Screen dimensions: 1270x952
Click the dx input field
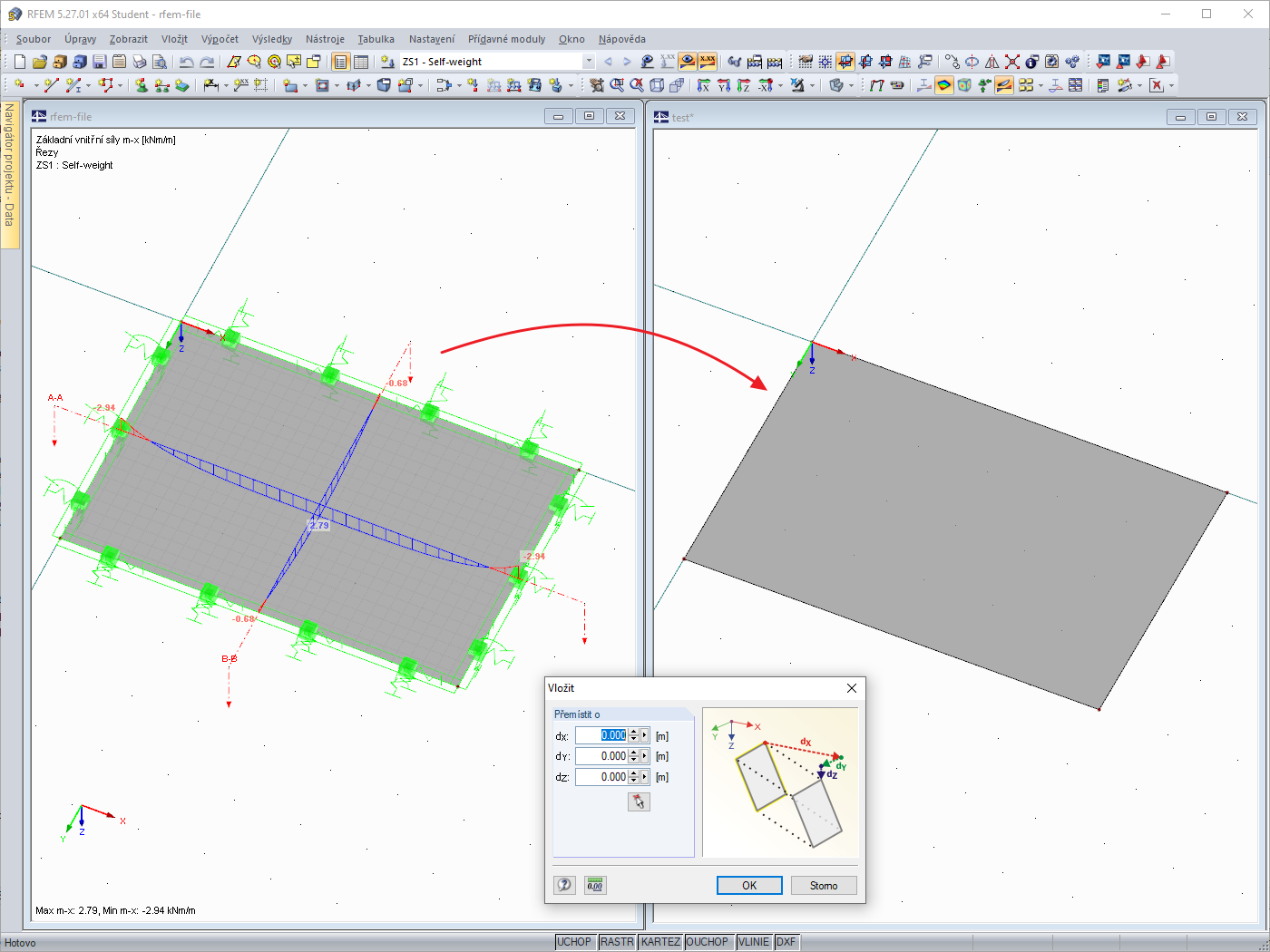click(x=601, y=735)
